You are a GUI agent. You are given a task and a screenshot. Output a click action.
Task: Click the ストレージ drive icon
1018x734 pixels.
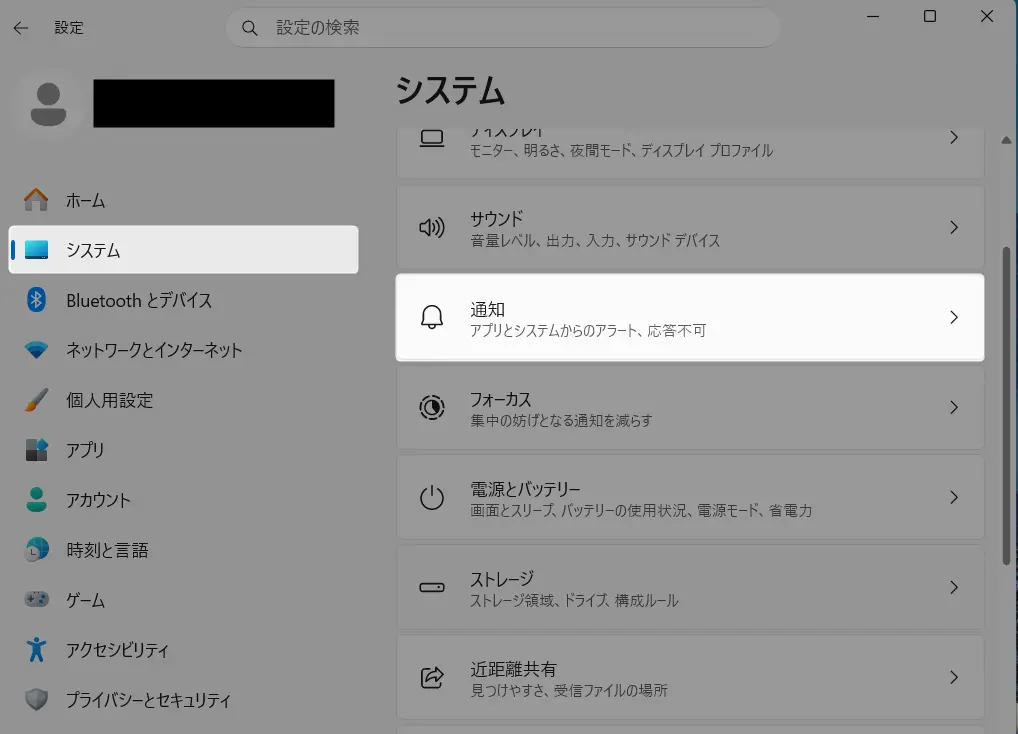(432, 587)
